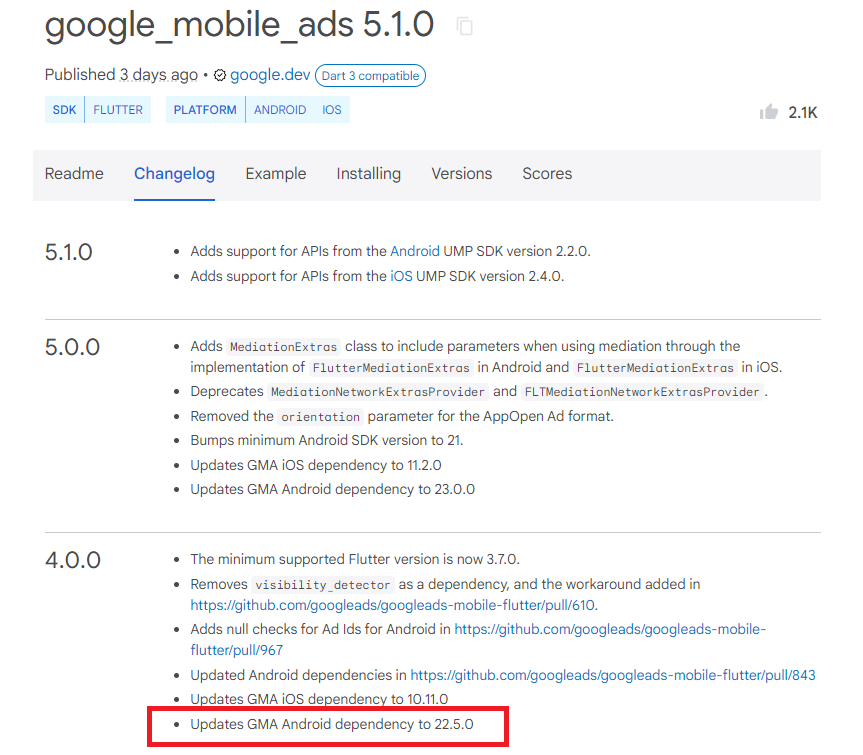Click 'Bumps minimum Android SDK version to 21.'
Image resolution: width=863 pixels, height=755 pixels.
click(x=327, y=440)
